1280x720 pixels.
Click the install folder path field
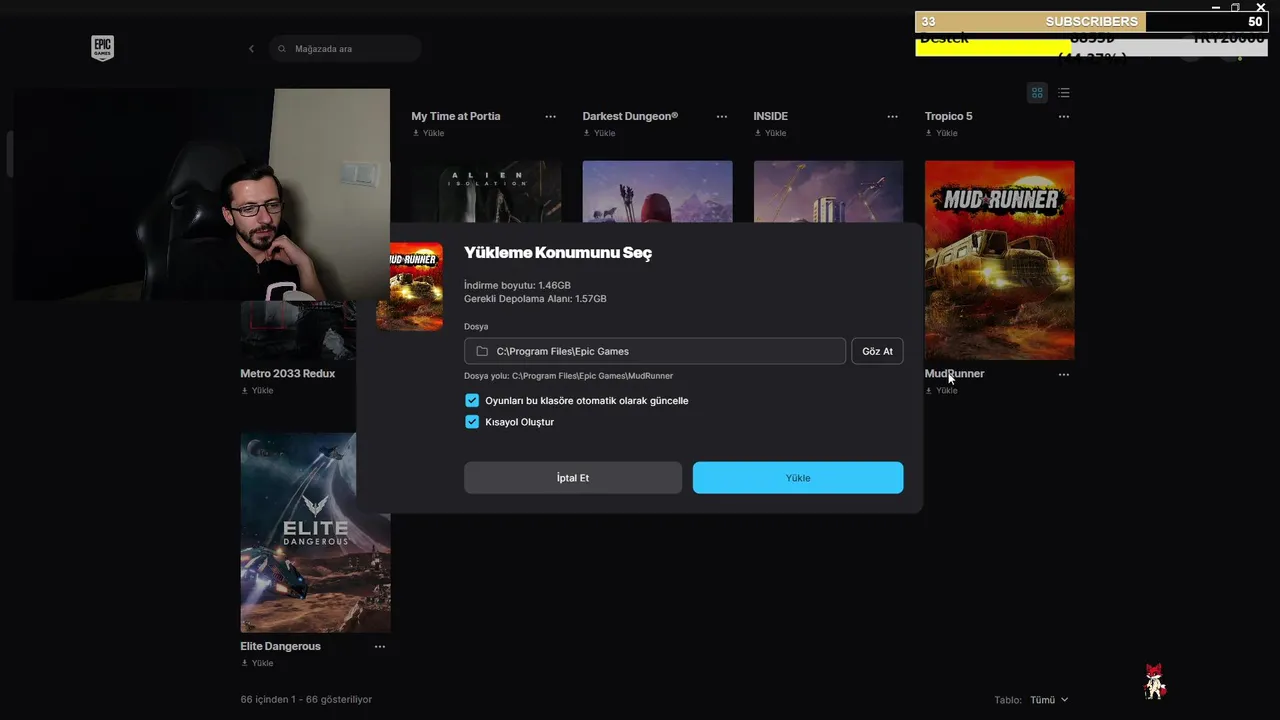(x=655, y=352)
